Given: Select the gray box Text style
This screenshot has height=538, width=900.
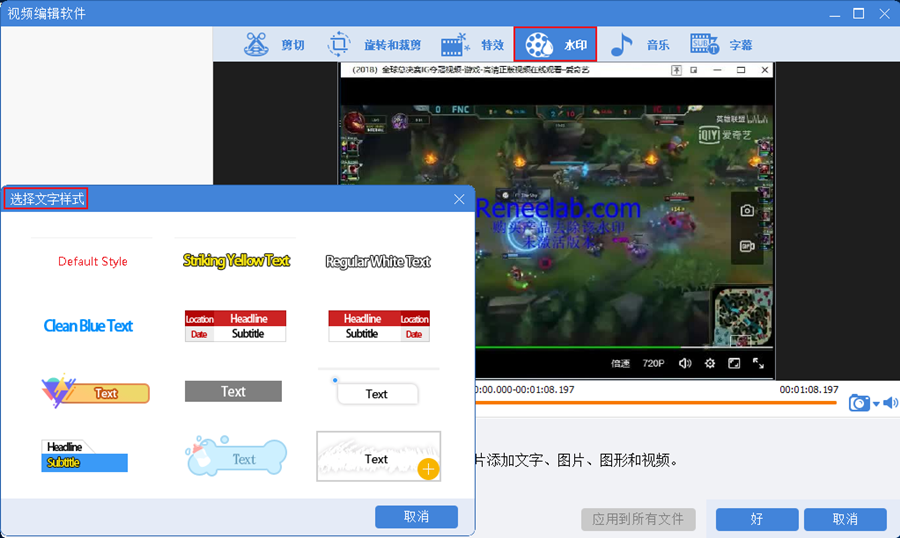Looking at the screenshot, I should pos(233,391).
